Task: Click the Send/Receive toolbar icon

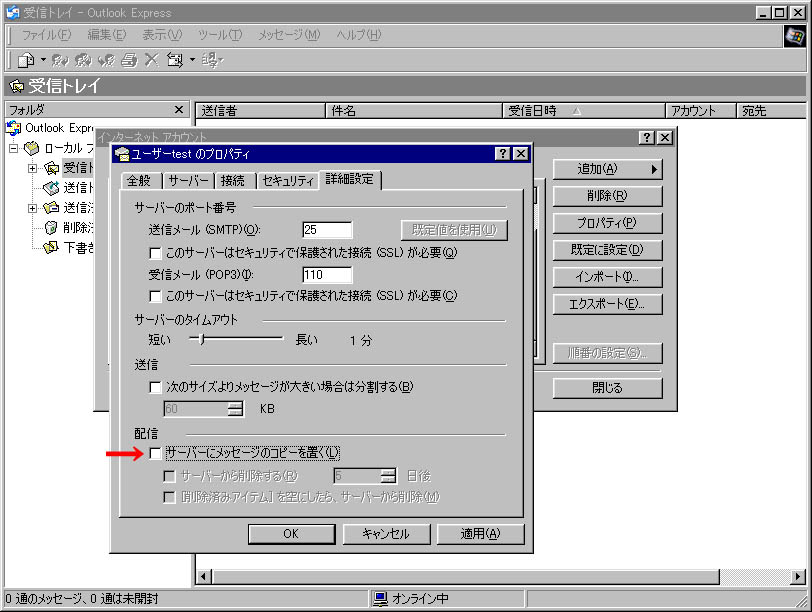Action: (175, 61)
